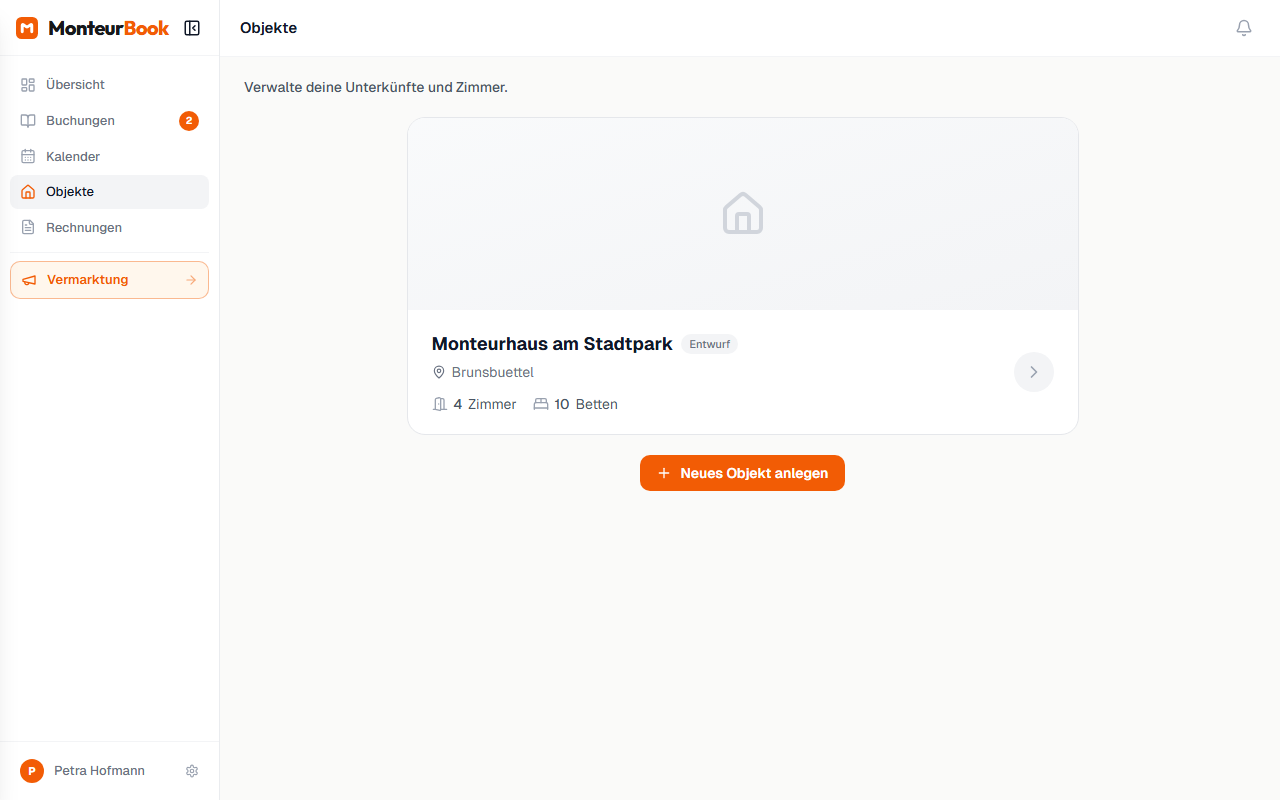This screenshot has height=800, width=1280.
Task: Click the Entwurf status badge
Action: [x=709, y=344]
